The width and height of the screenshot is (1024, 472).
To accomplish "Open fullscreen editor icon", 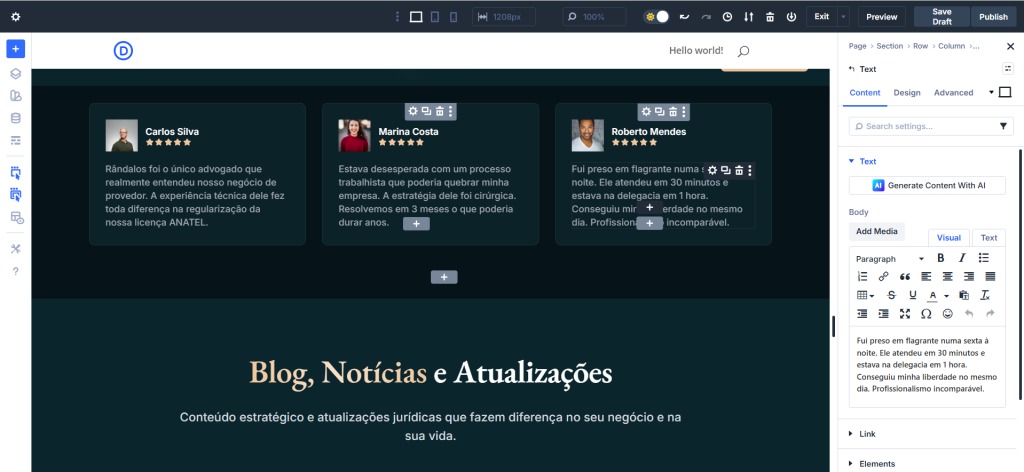I will [x=904, y=314].
